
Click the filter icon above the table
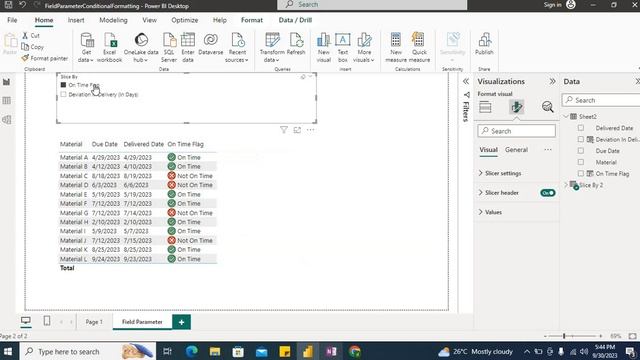[x=284, y=130]
